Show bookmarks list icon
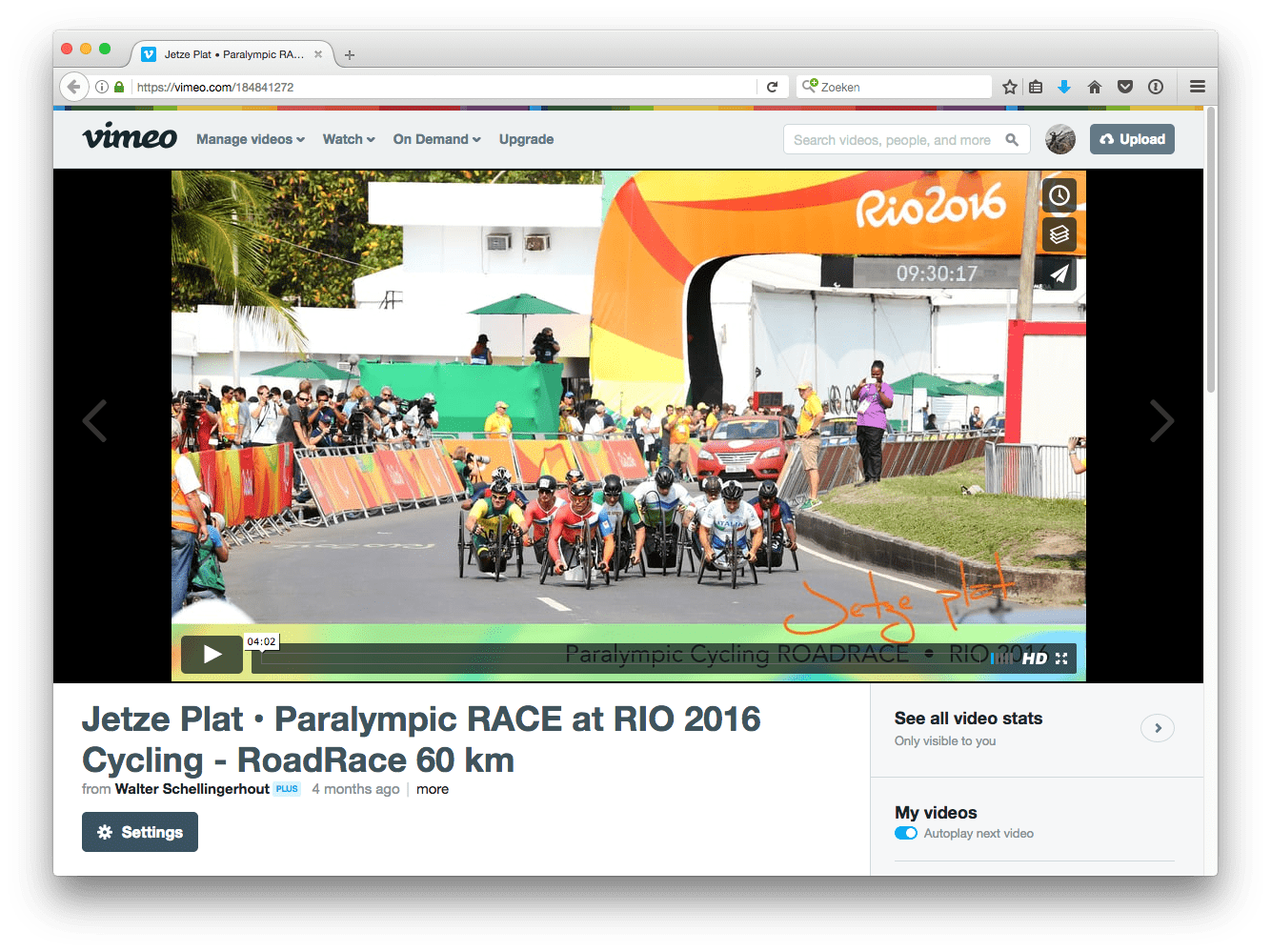1271x952 pixels. 1036,87
